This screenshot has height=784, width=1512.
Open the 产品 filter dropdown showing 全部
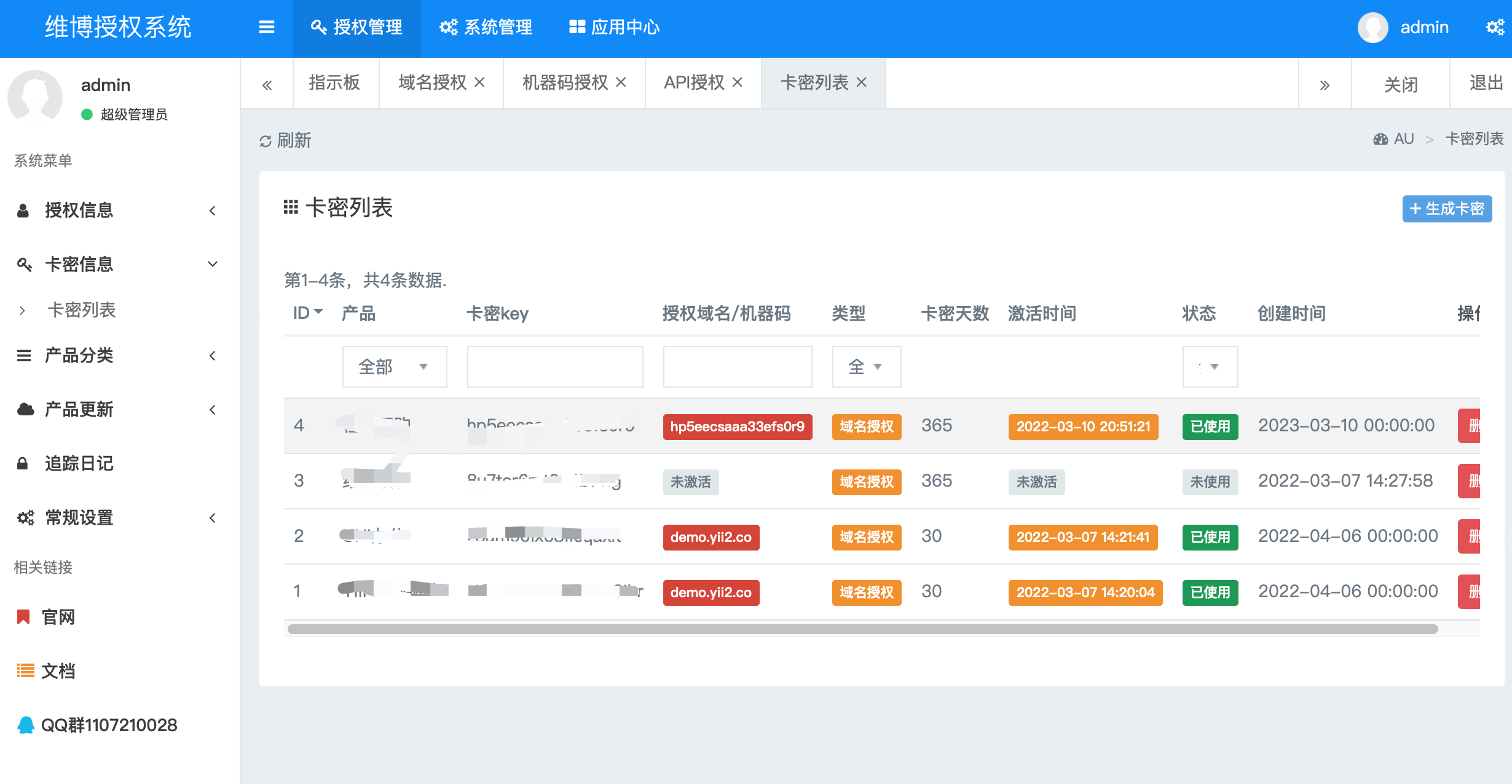click(394, 367)
